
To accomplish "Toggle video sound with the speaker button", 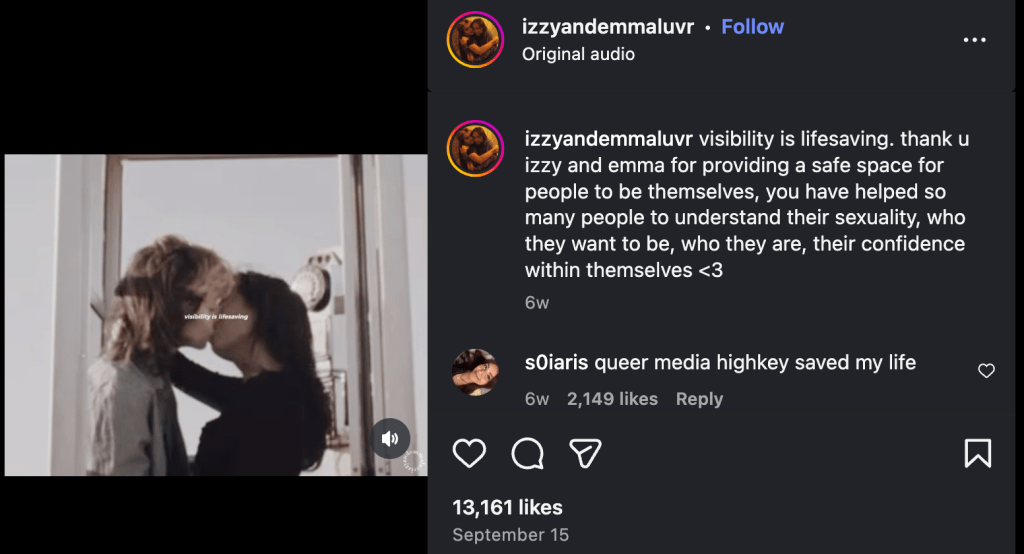I will point(391,438).
